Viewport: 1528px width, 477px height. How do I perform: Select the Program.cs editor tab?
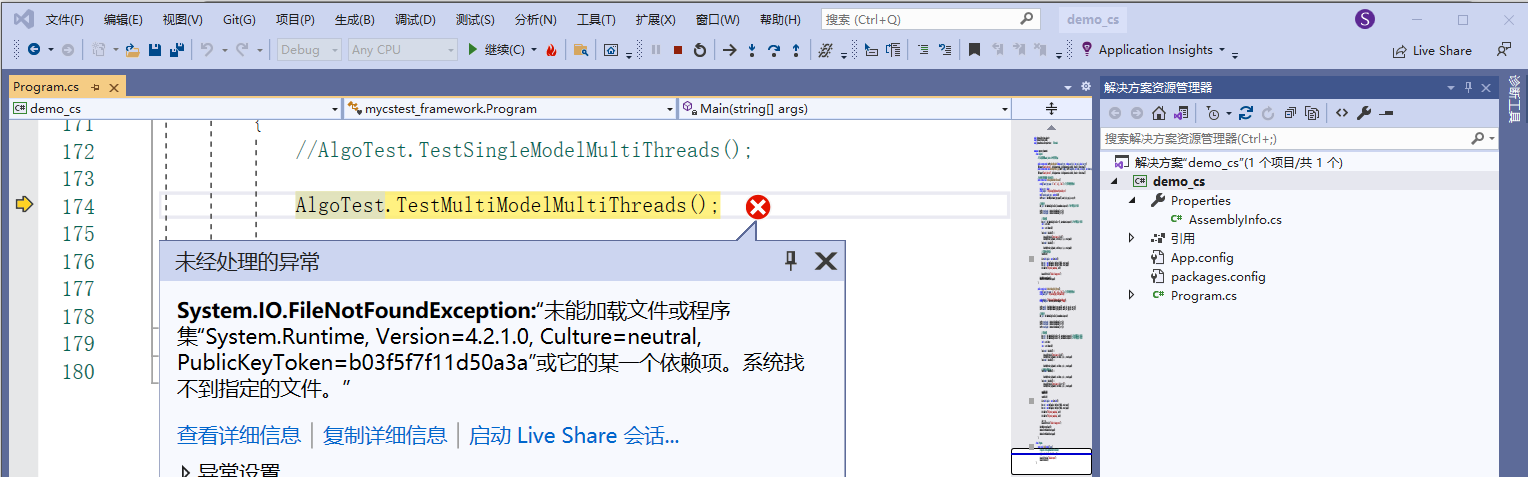point(46,87)
